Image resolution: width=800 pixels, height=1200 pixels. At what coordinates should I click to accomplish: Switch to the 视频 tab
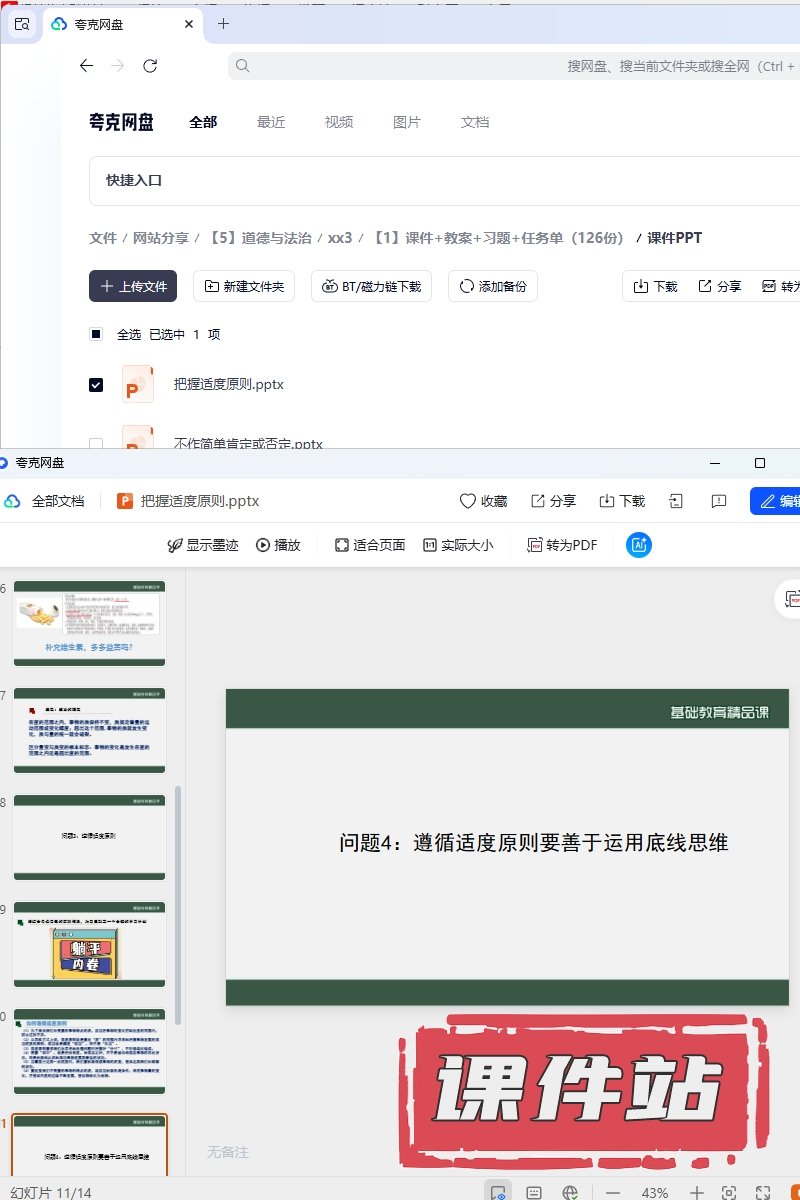[339, 122]
